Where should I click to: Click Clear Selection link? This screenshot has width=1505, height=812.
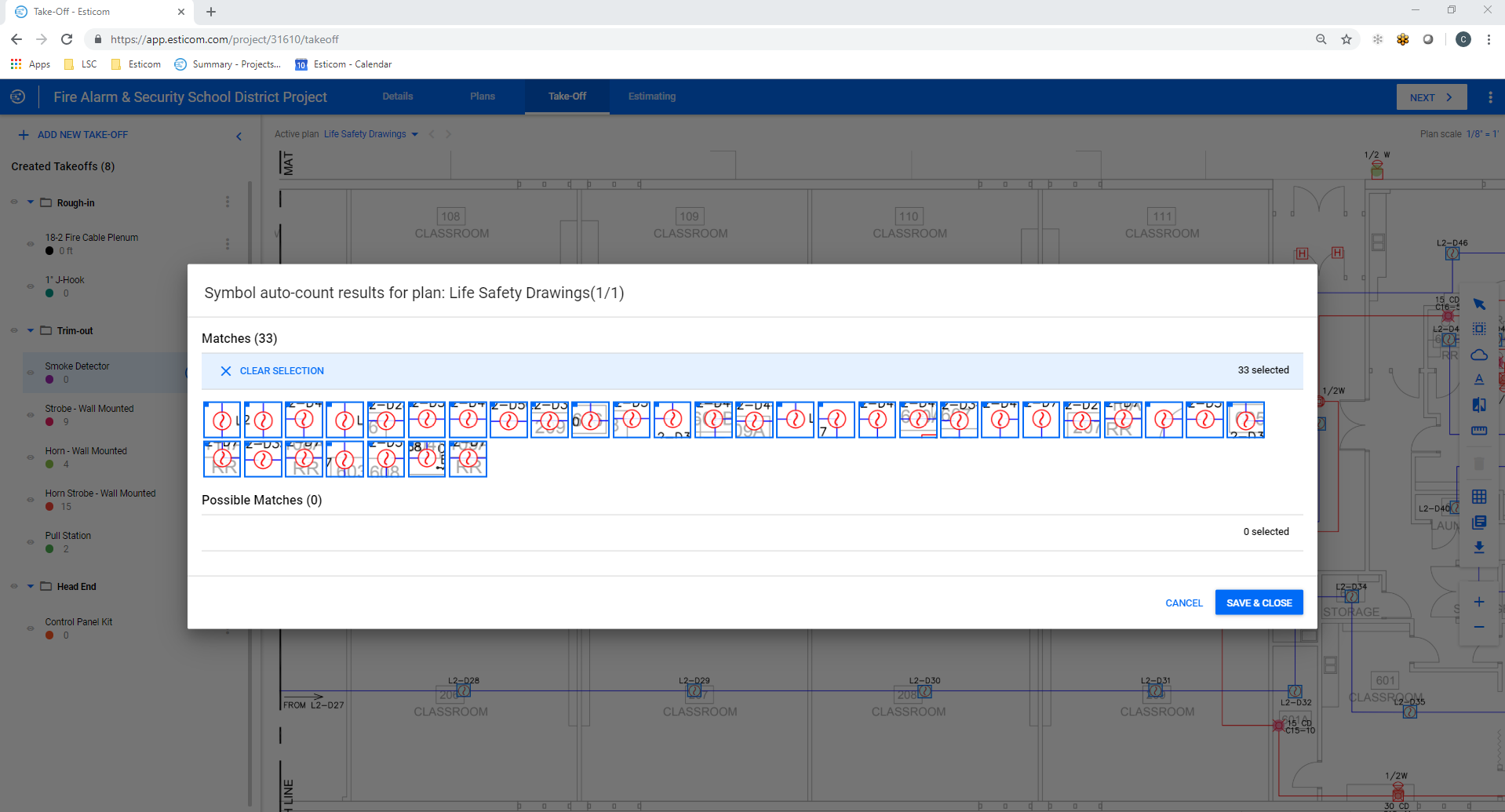point(282,371)
